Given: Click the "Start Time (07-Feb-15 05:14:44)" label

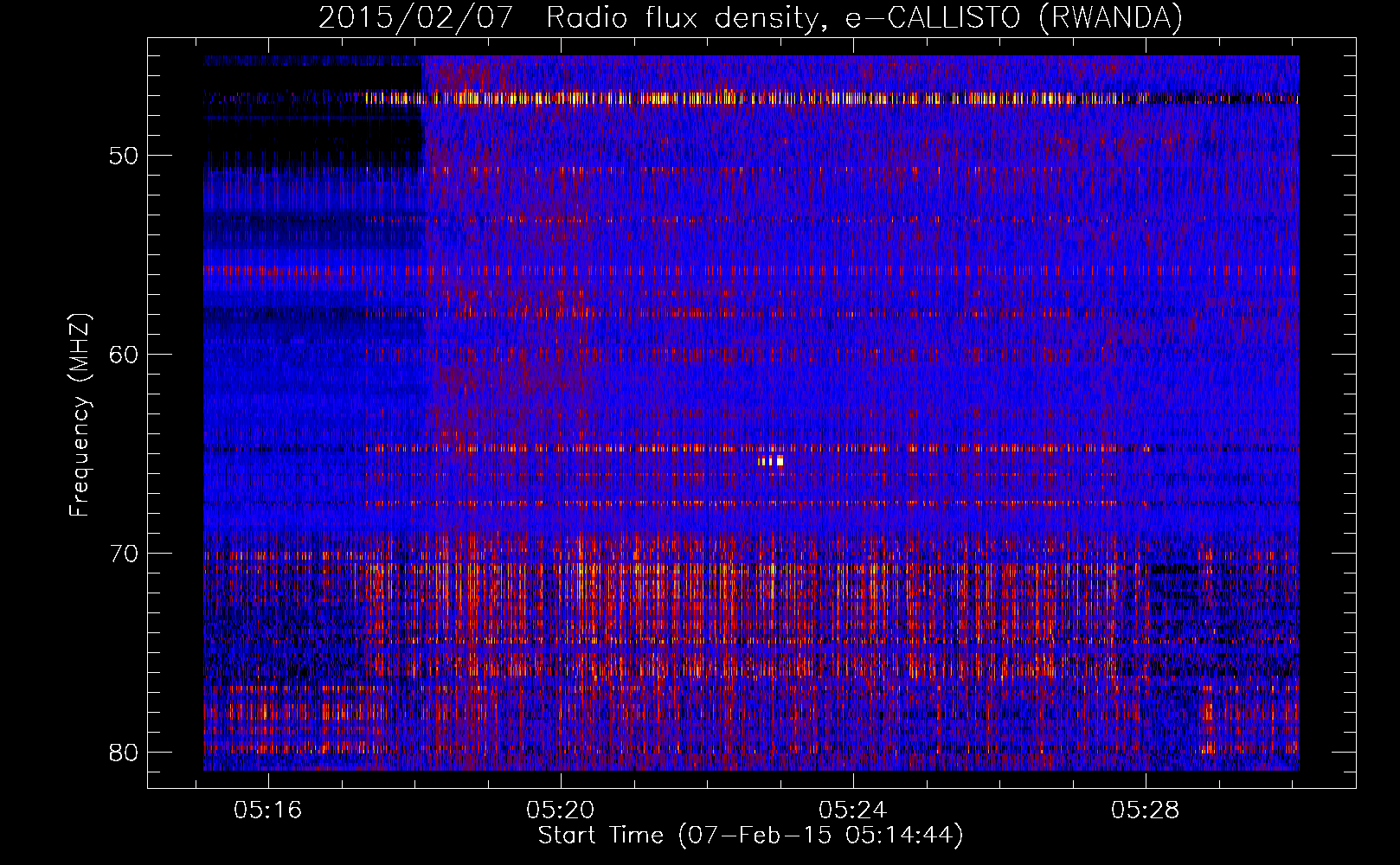Looking at the screenshot, I should tap(750, 836).
